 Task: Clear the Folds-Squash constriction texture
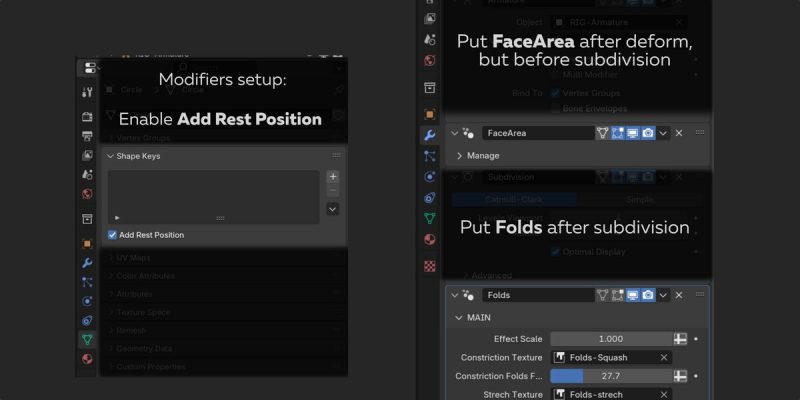click(663, 357)
